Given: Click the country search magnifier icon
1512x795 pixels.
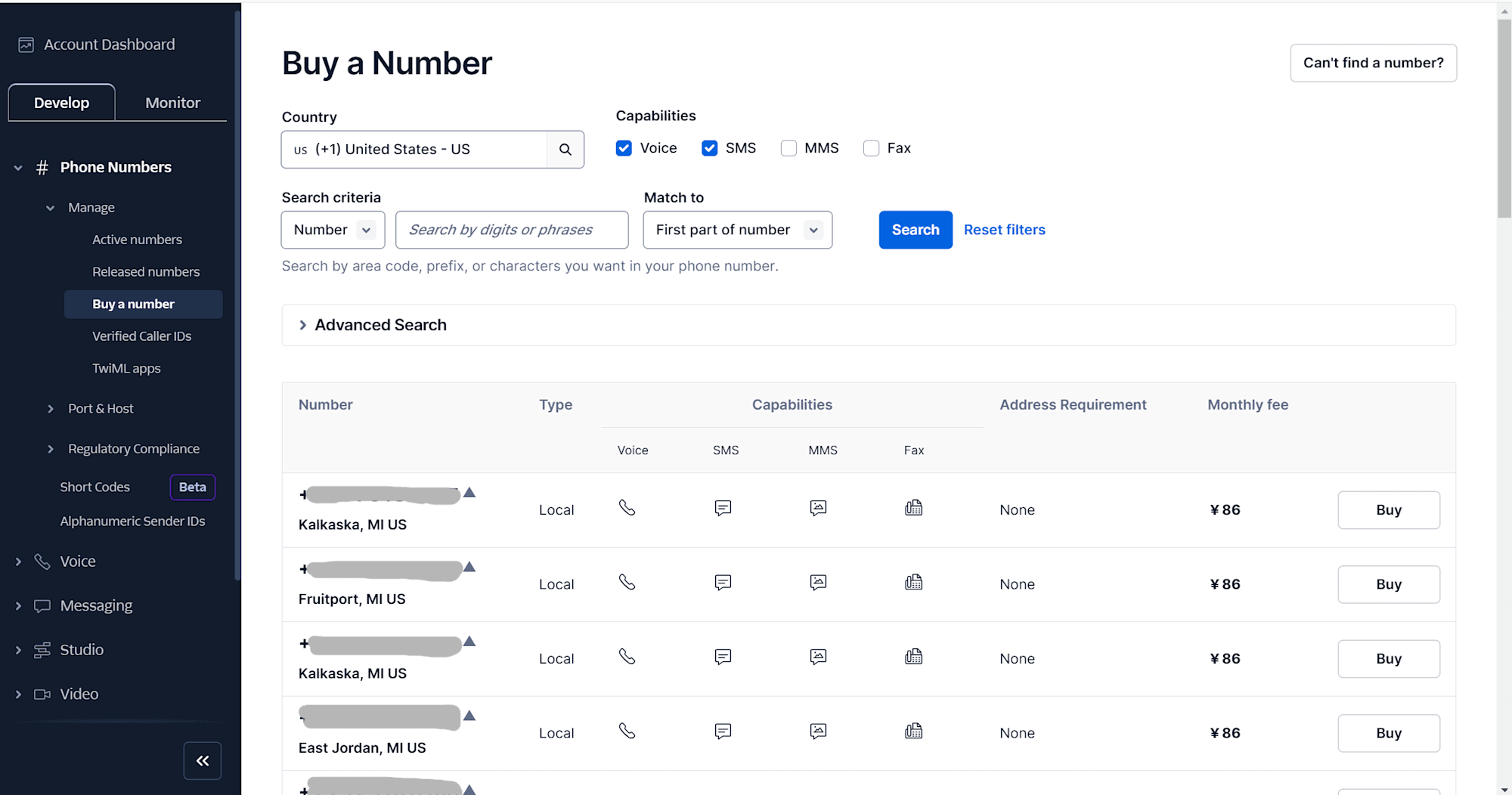Looking at the screenshot, I should (x=565, y=150).
